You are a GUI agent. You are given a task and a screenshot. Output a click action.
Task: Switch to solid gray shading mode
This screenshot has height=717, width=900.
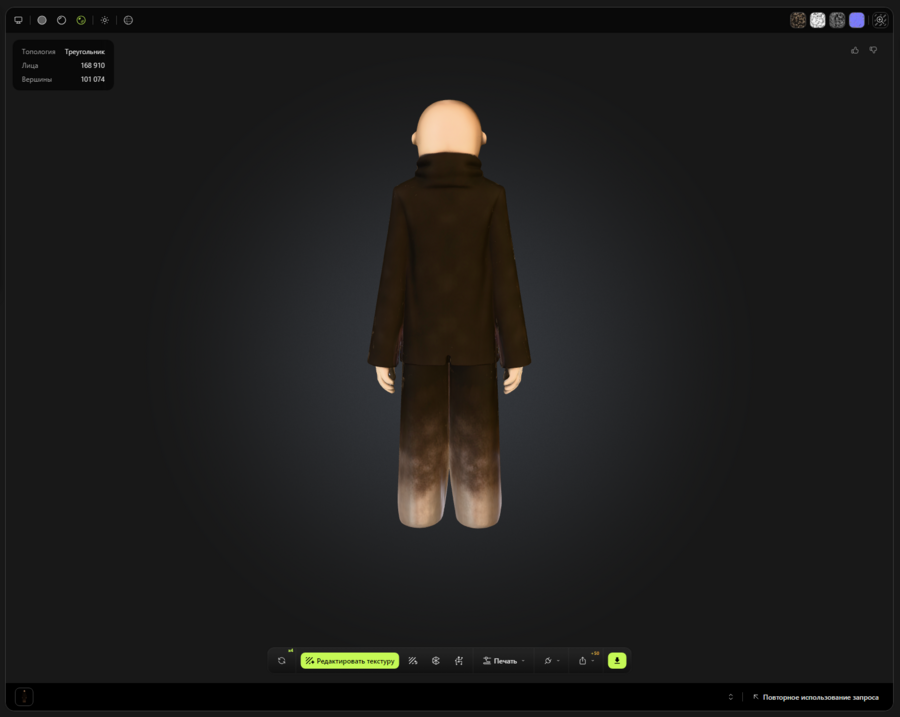42,20
